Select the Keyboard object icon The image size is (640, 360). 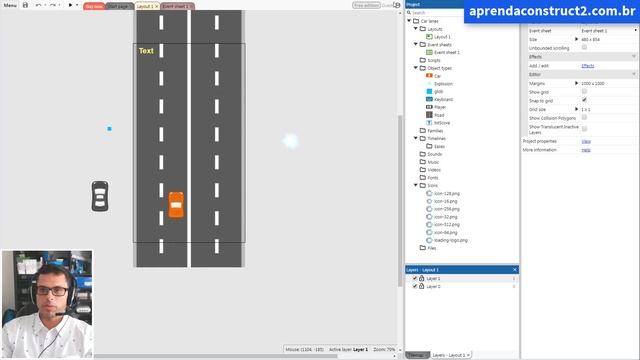point(429,99)
